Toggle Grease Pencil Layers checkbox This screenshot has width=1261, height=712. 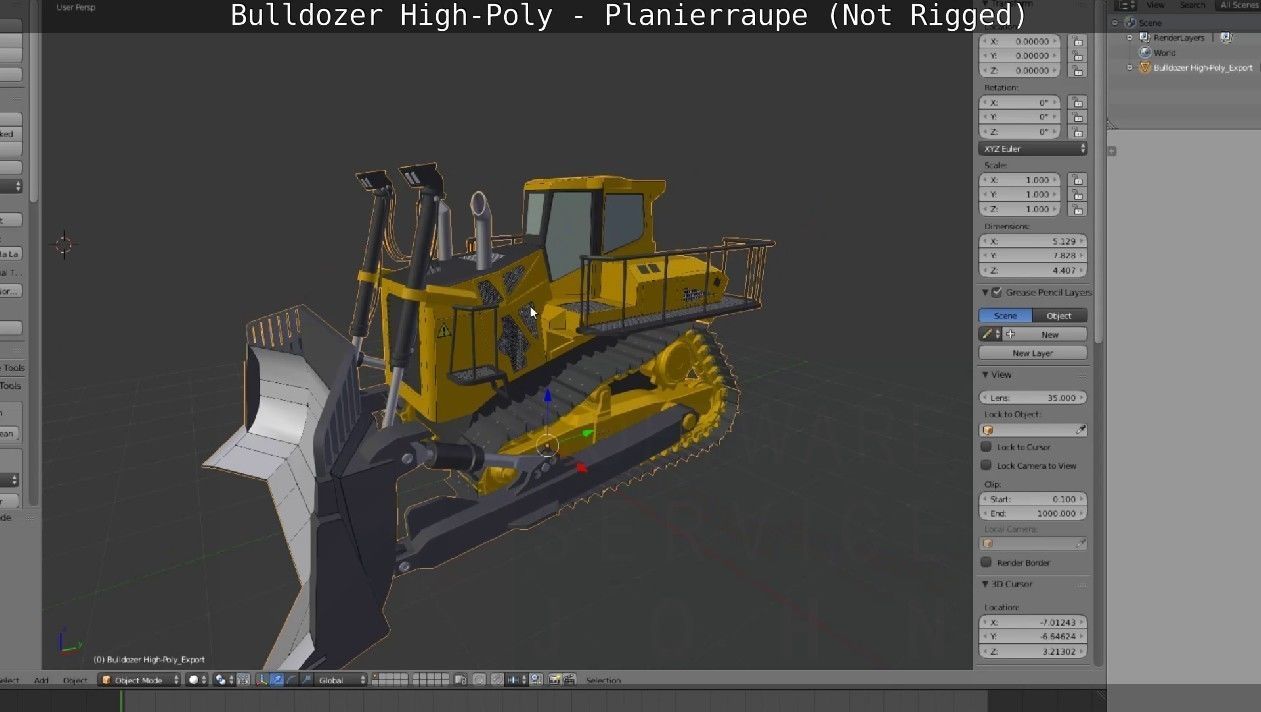coord(996,293)
